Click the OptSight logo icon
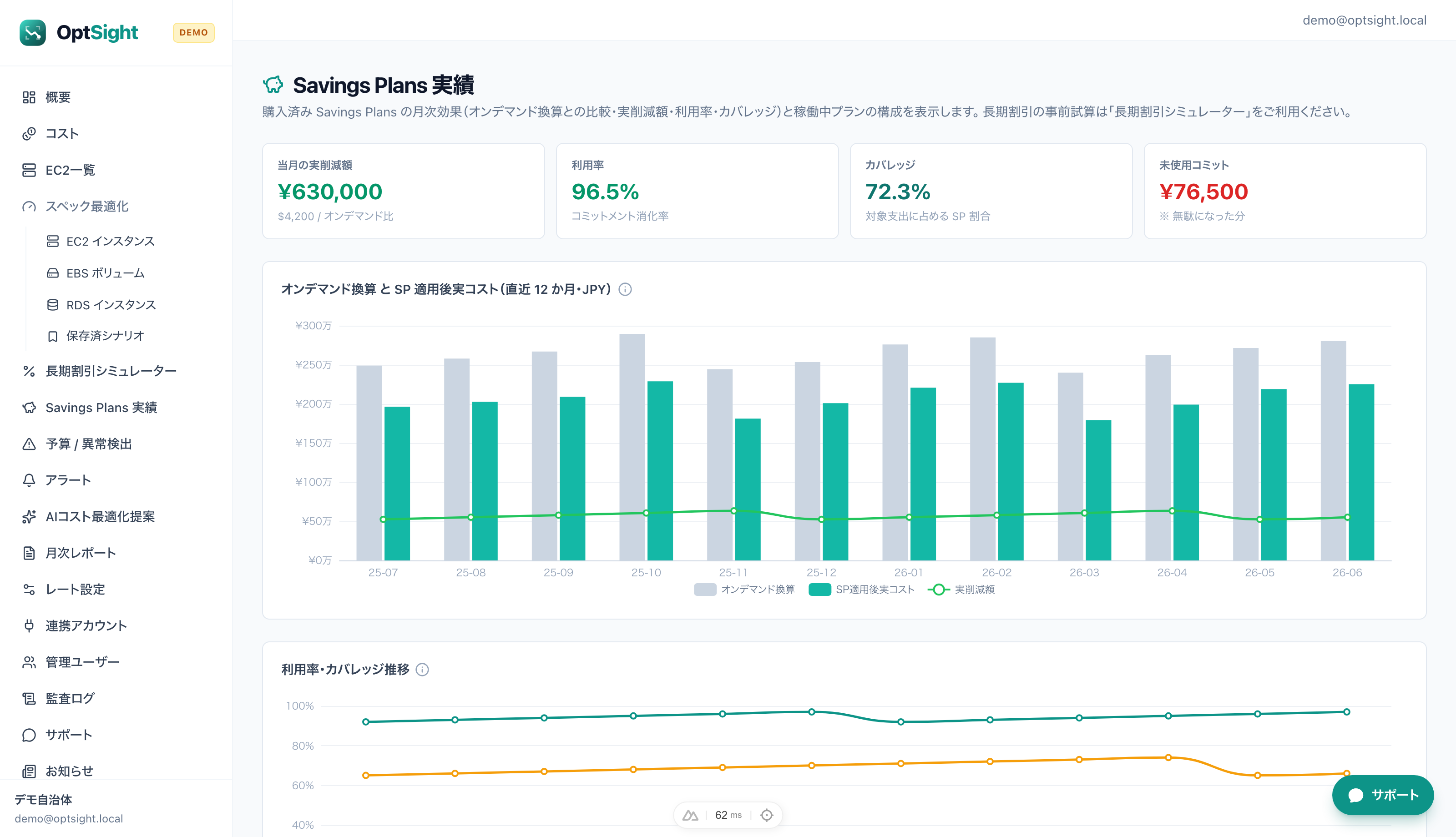1456x837 pixels. (x=33, y=33)
